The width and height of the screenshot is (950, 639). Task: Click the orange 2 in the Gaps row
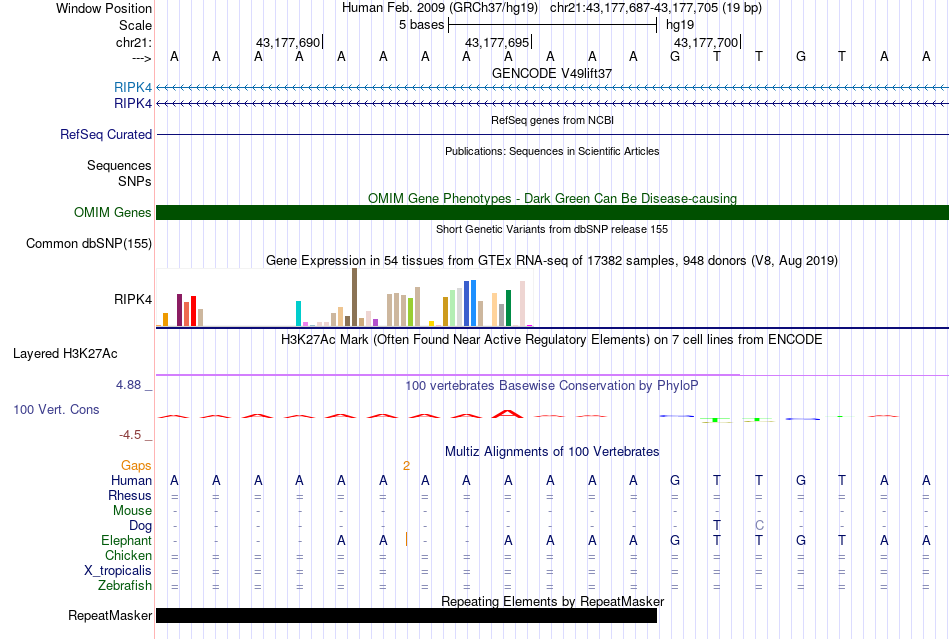(406, 465)
